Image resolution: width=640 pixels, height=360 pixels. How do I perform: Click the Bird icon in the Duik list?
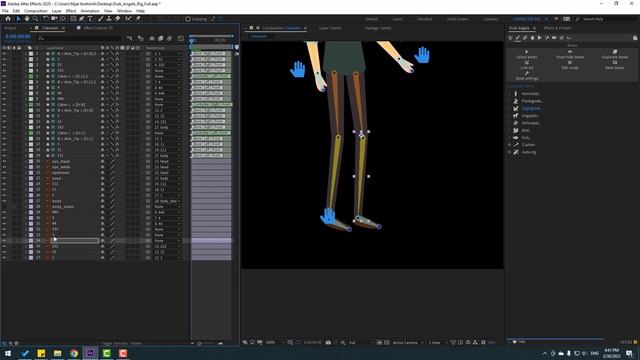(x=516, y=130)
